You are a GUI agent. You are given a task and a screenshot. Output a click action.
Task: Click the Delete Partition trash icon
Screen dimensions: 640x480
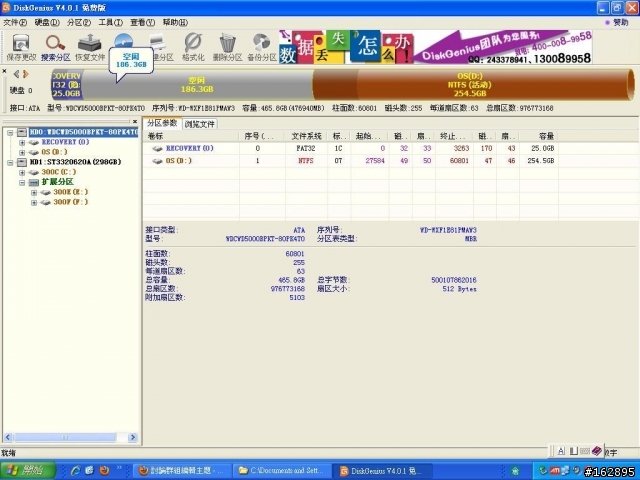coord(227,47)
